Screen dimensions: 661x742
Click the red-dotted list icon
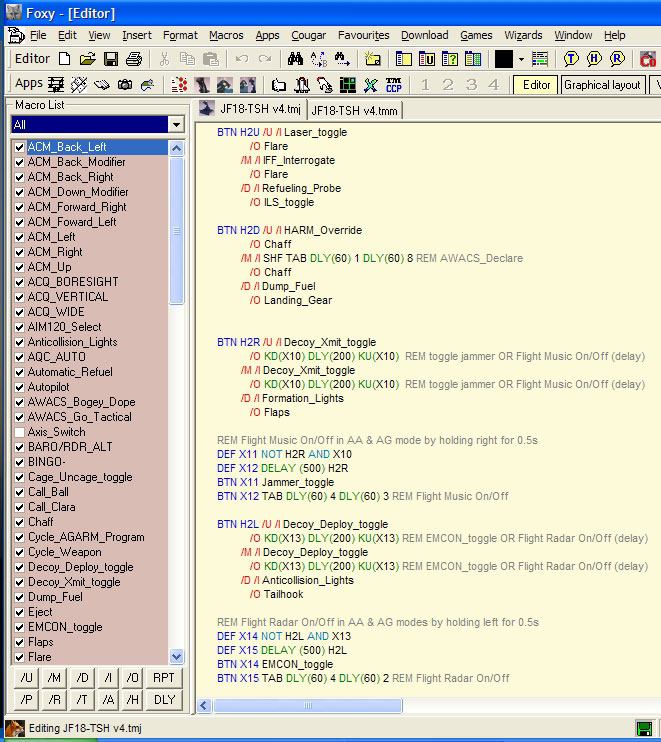[179, 85]
